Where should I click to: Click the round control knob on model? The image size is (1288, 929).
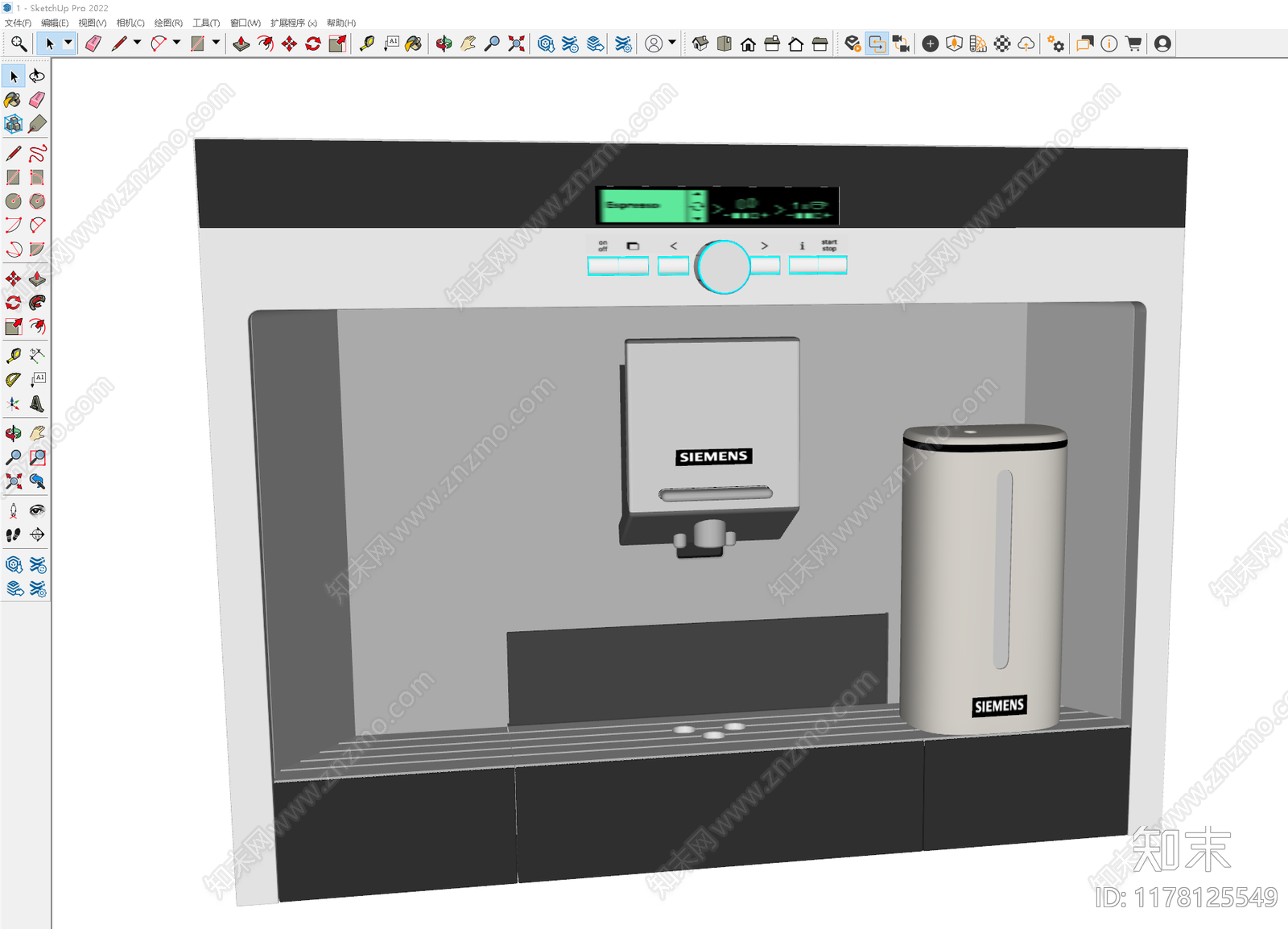pos(723,266)
